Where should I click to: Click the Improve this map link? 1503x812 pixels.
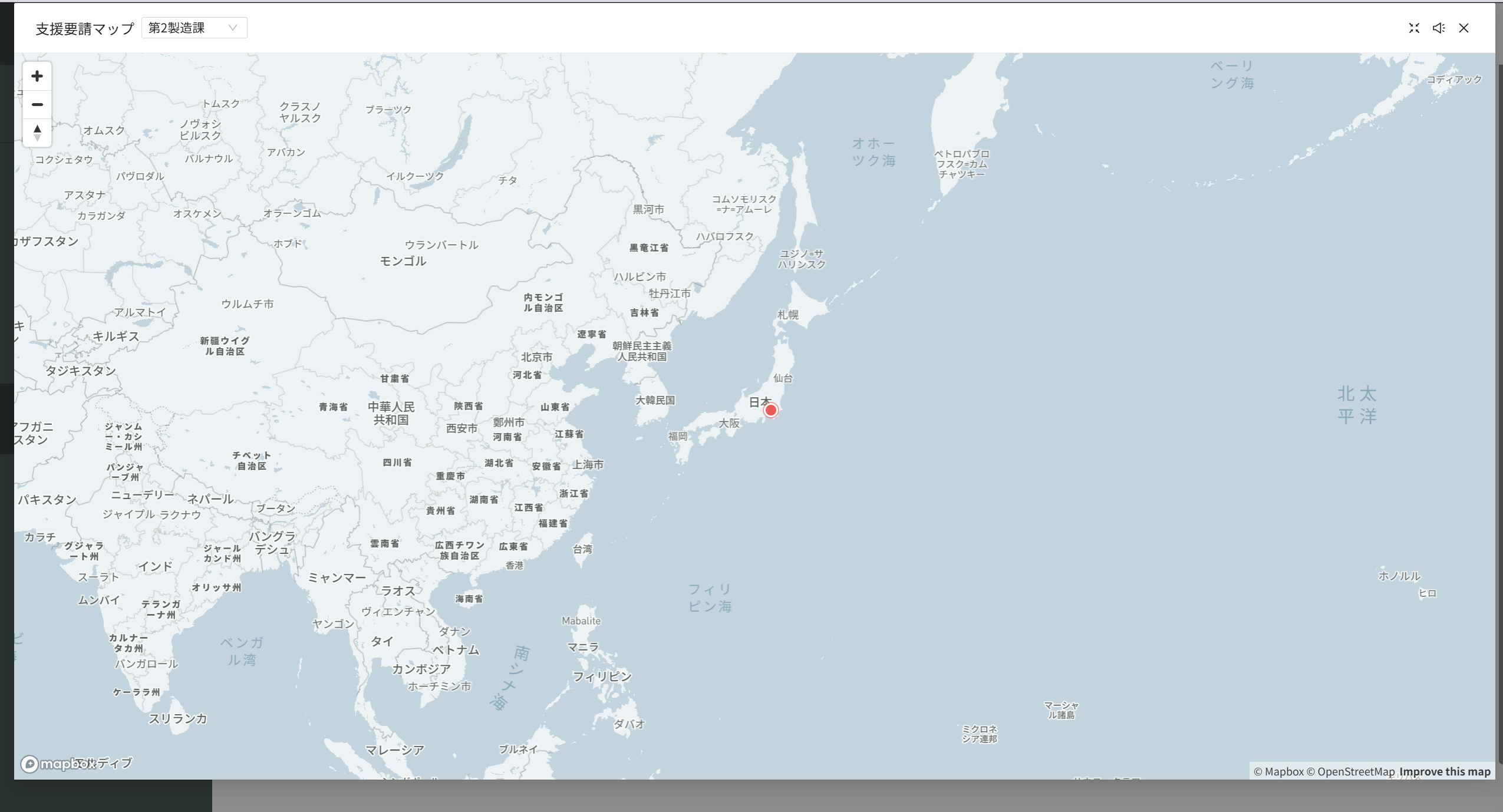pyautogui.click(x=1445, y=771)
